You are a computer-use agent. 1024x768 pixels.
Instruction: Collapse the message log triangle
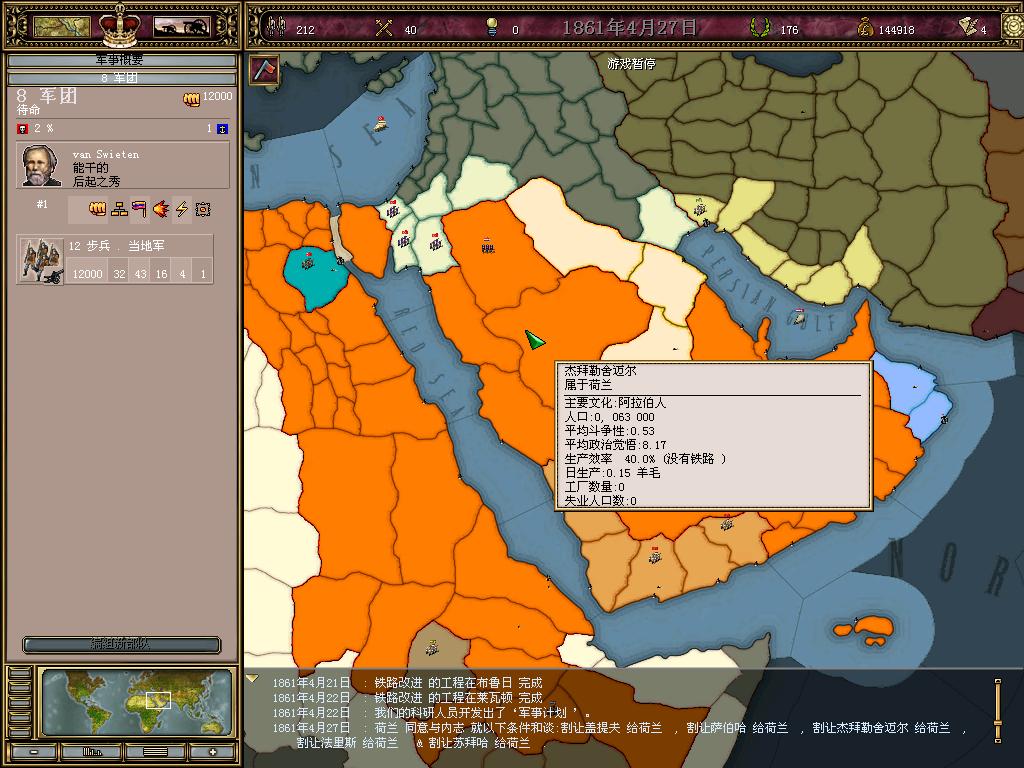pos(252,680)
